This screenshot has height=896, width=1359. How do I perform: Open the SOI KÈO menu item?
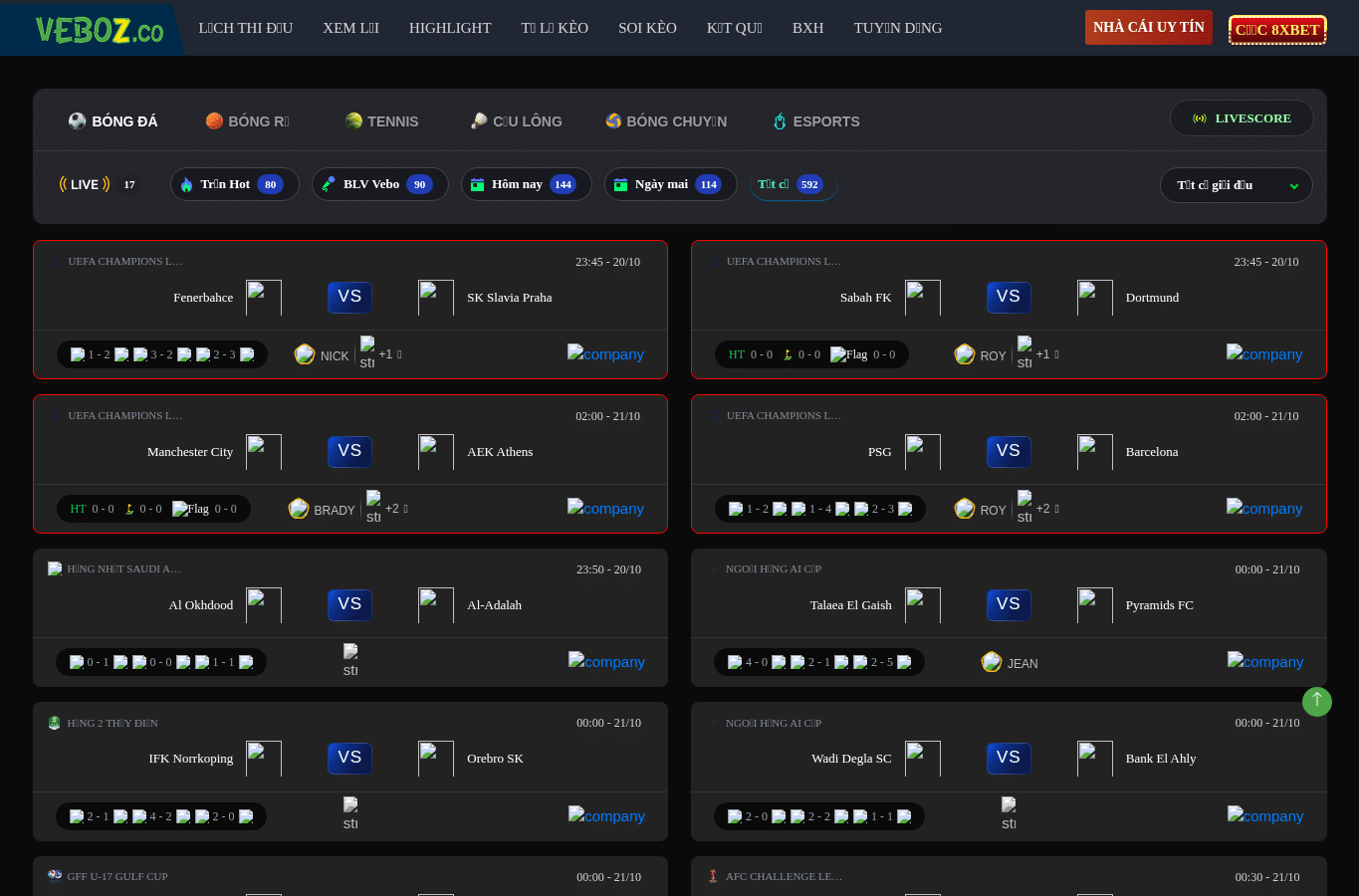[647, 28]
